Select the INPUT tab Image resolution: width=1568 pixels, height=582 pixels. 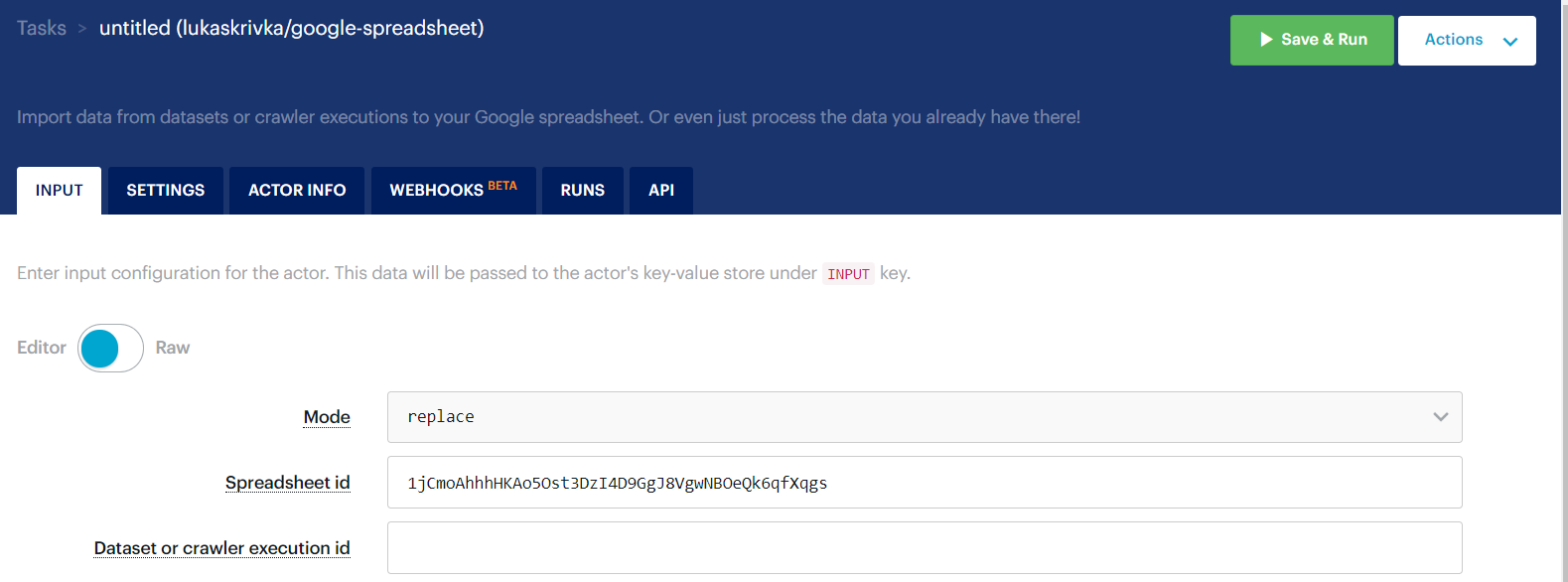[x=60, y=191]
